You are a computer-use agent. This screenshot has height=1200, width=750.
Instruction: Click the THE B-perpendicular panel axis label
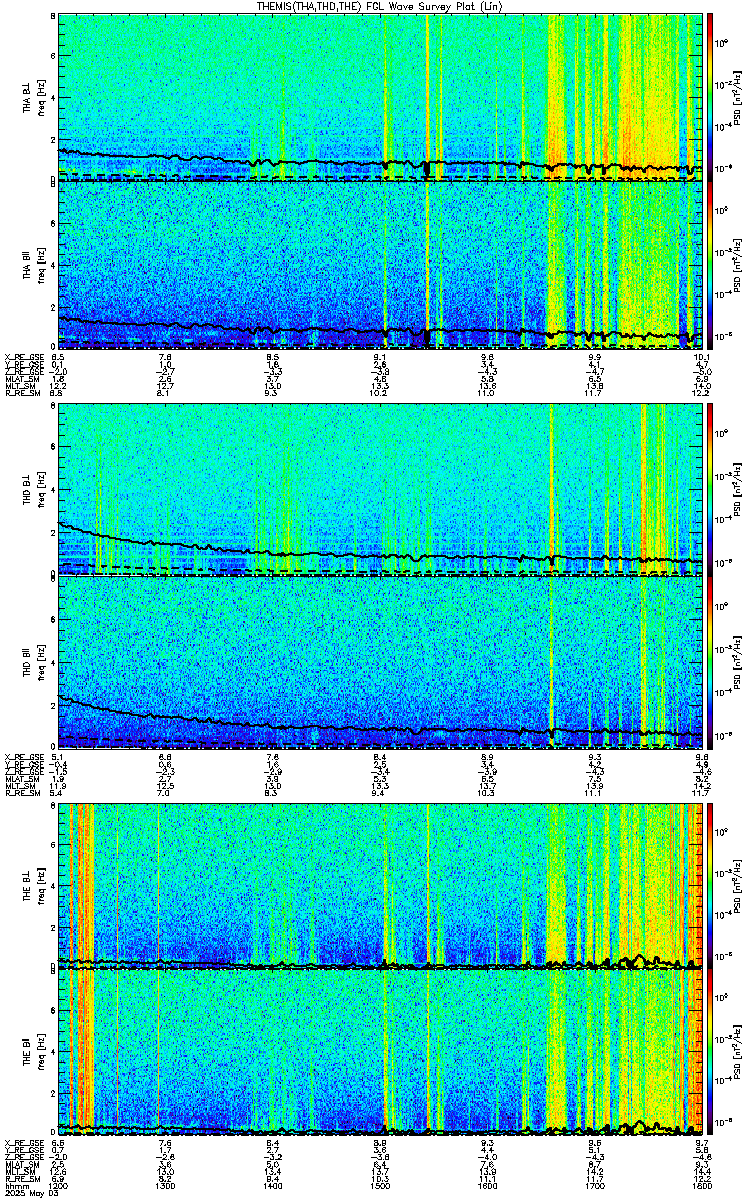(28, 884)
